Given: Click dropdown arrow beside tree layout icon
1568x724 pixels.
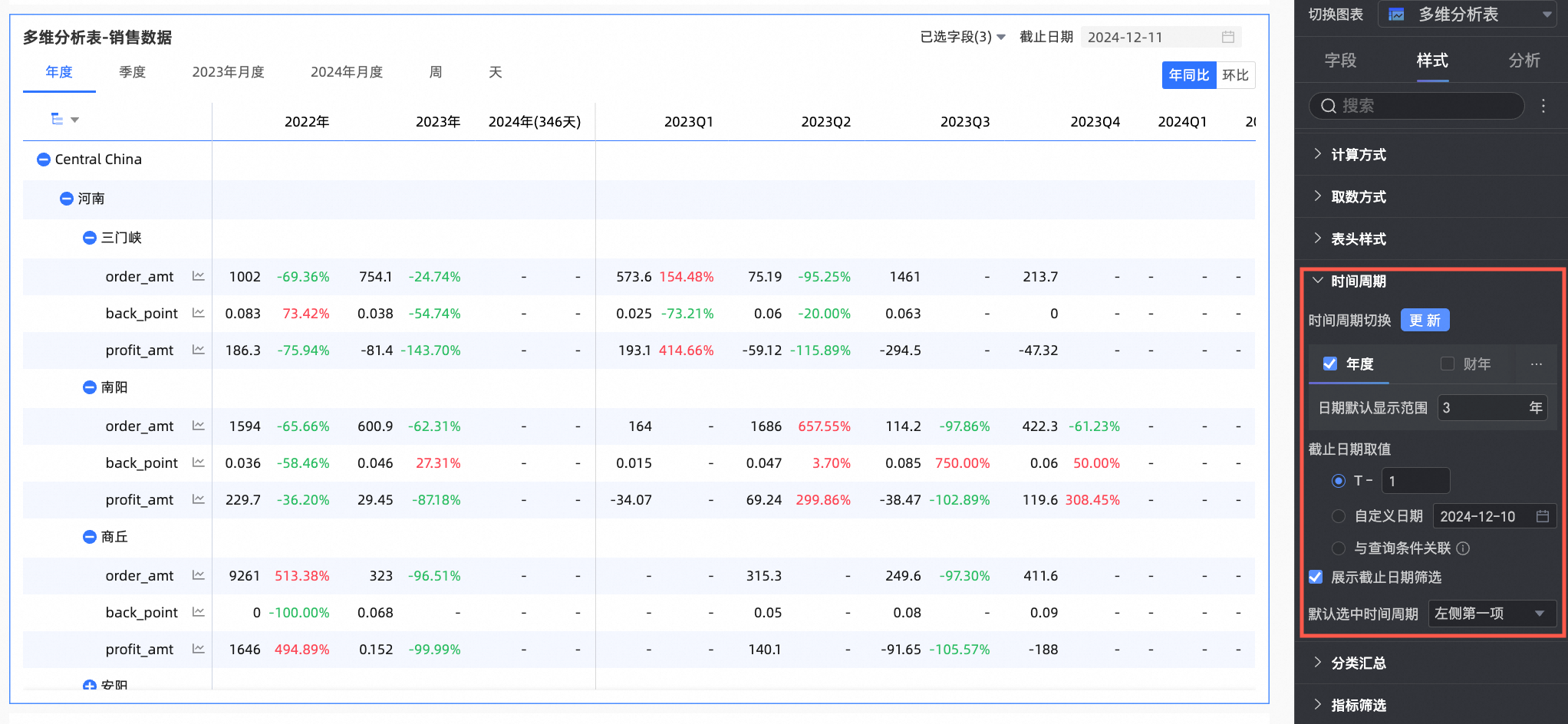Looking at the screenshot, I should 75,120.
